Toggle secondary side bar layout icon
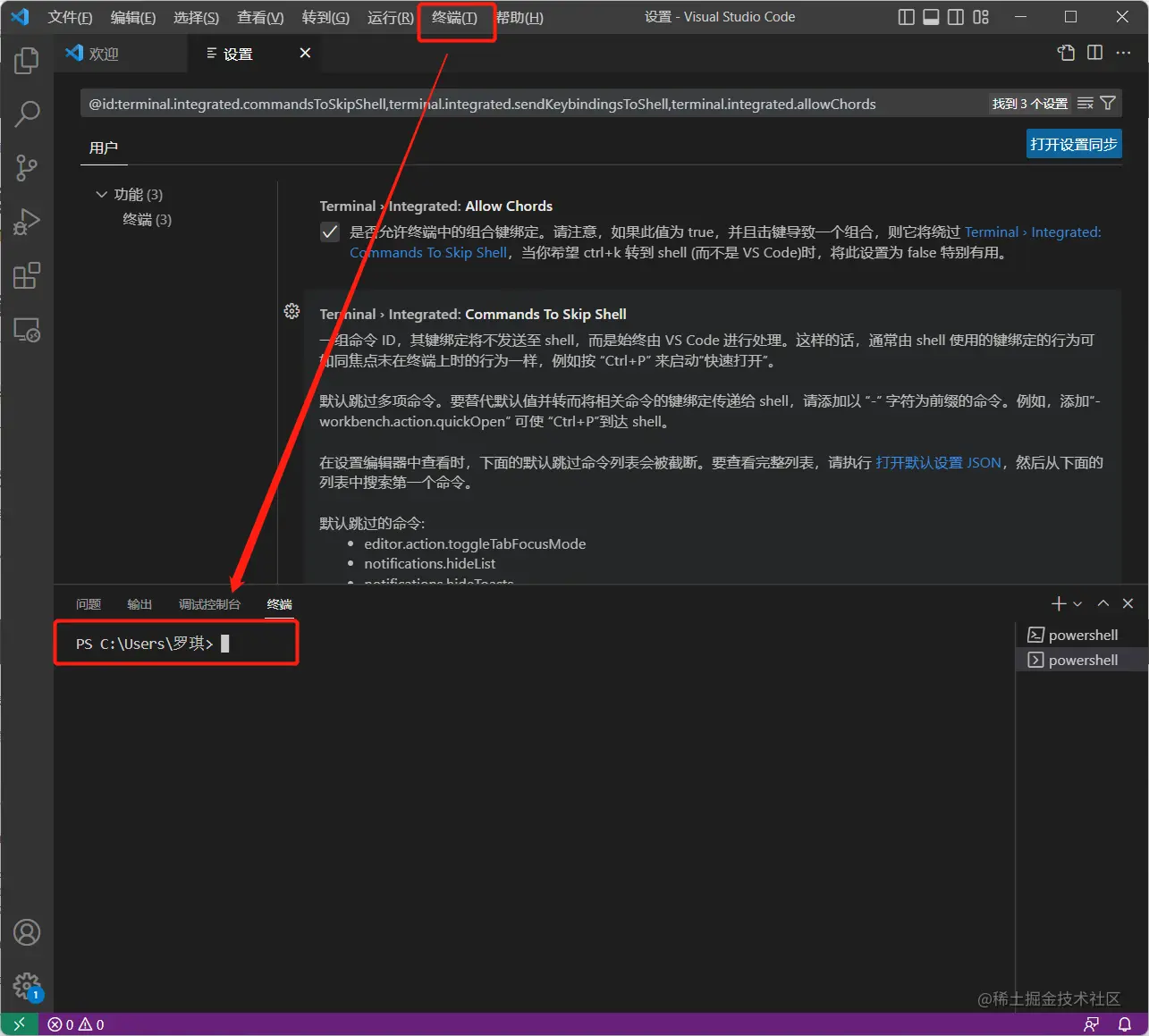Viewport: 1149px width, 1036px height. 956,17
